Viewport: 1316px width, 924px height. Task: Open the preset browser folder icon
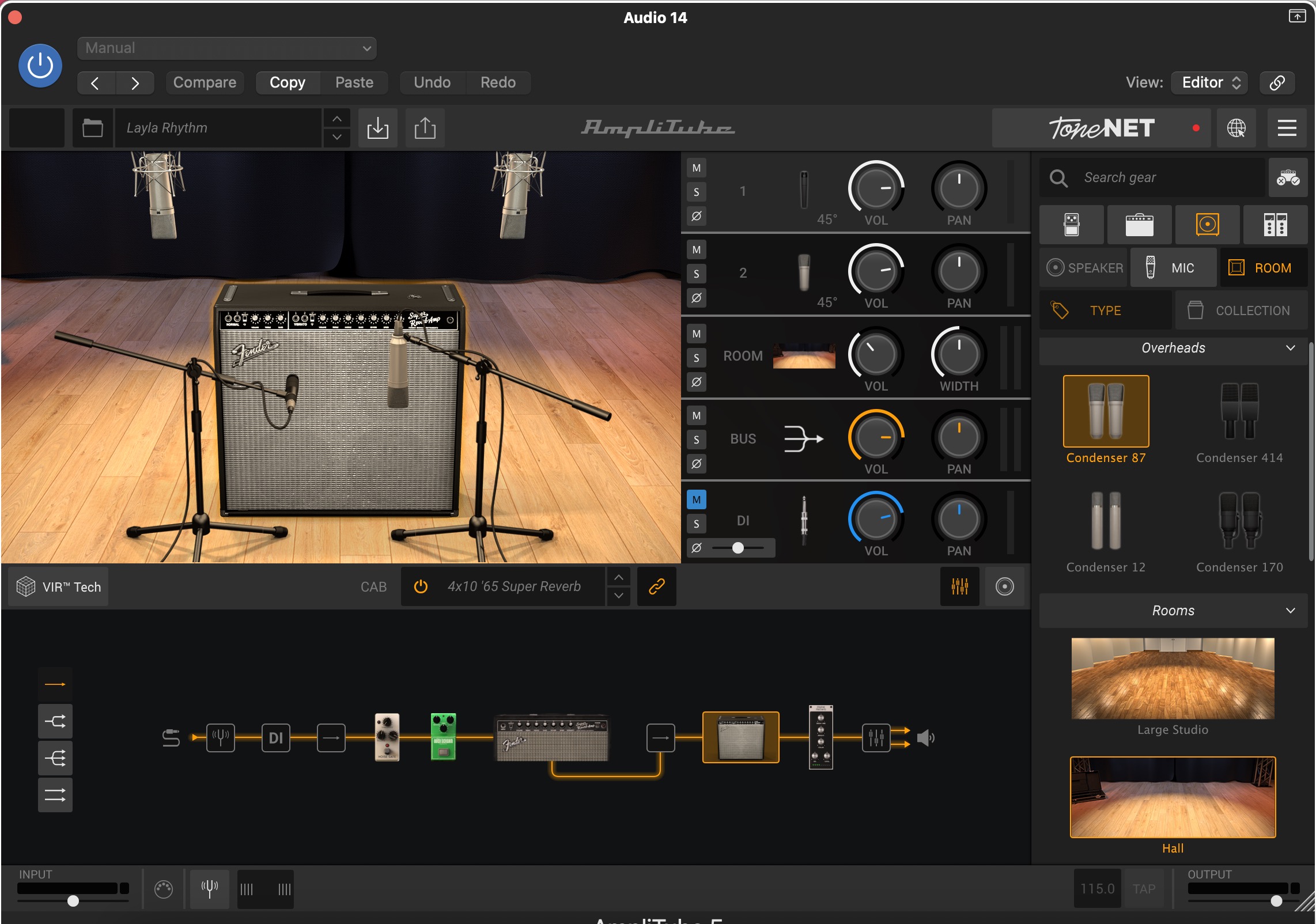tap(92, 128)
